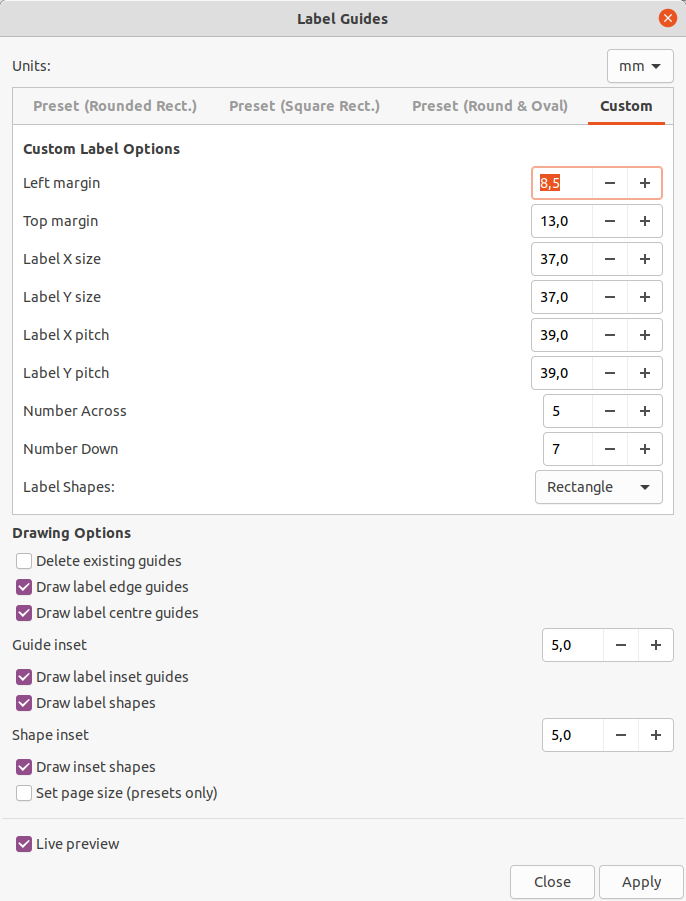Decrease Number Down count

tap(610, 449)
